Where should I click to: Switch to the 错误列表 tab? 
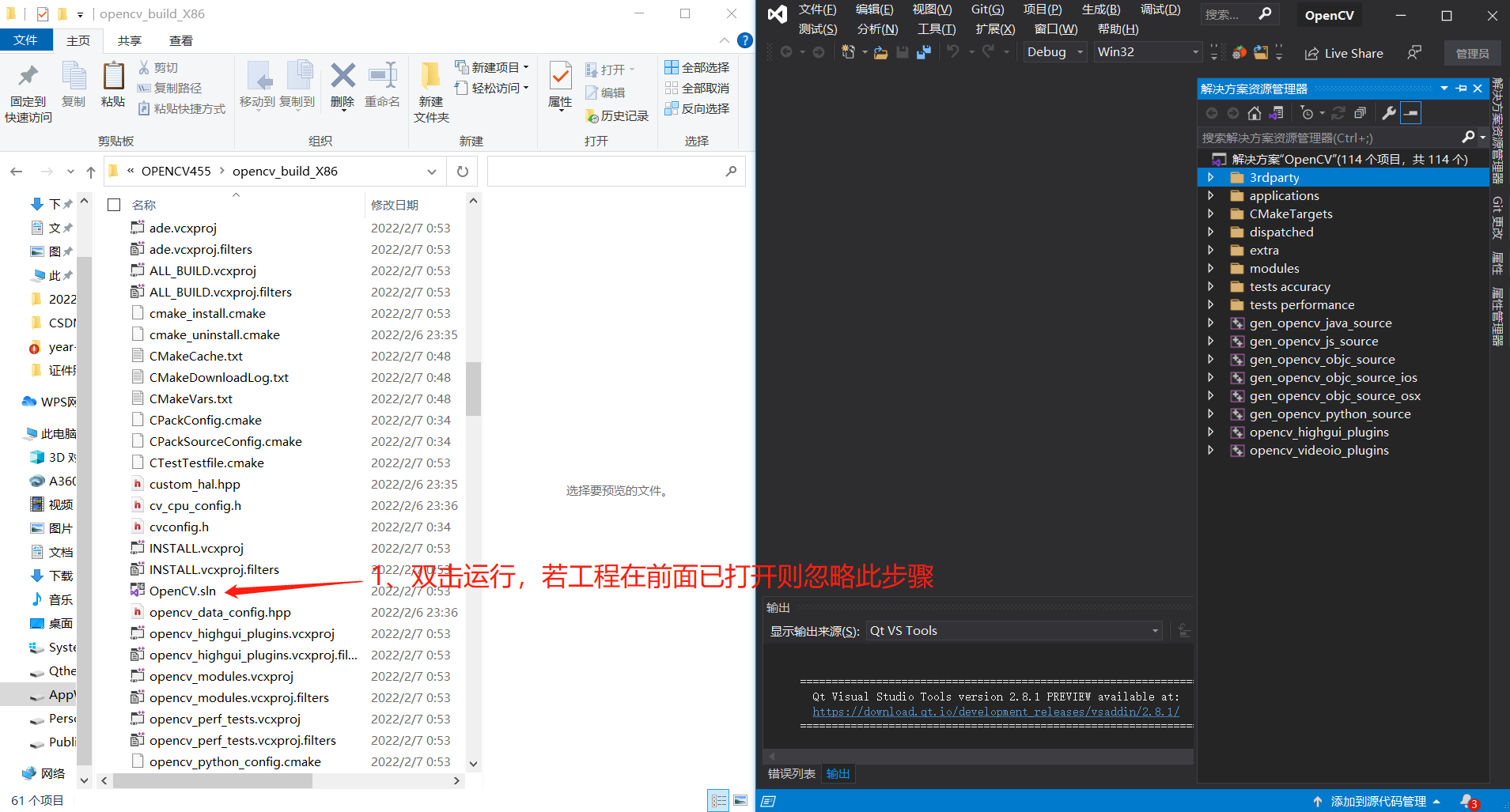(791, 773)
